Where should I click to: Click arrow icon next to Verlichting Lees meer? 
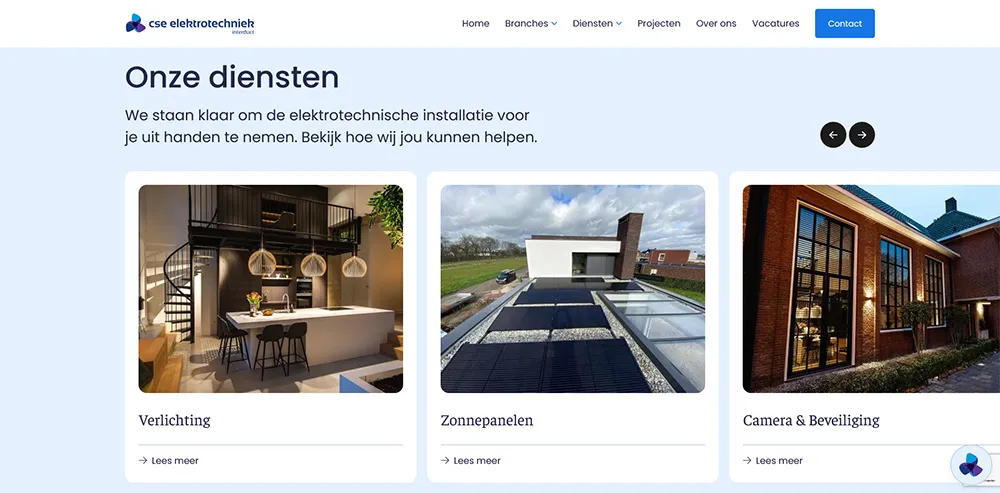point(143,460)
